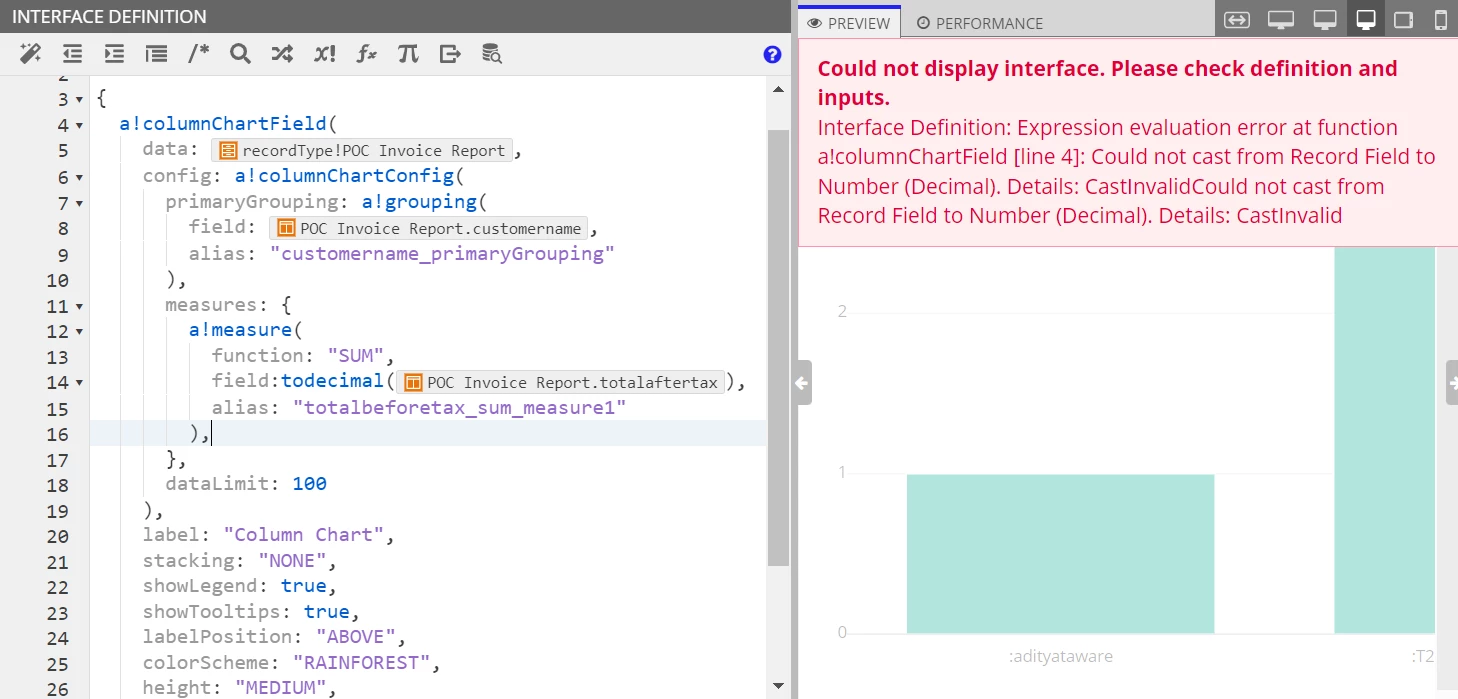The width and height of the screenshot is (1458, 699).
Task: Click "Column Chart" label string
Action: point(303,535)
